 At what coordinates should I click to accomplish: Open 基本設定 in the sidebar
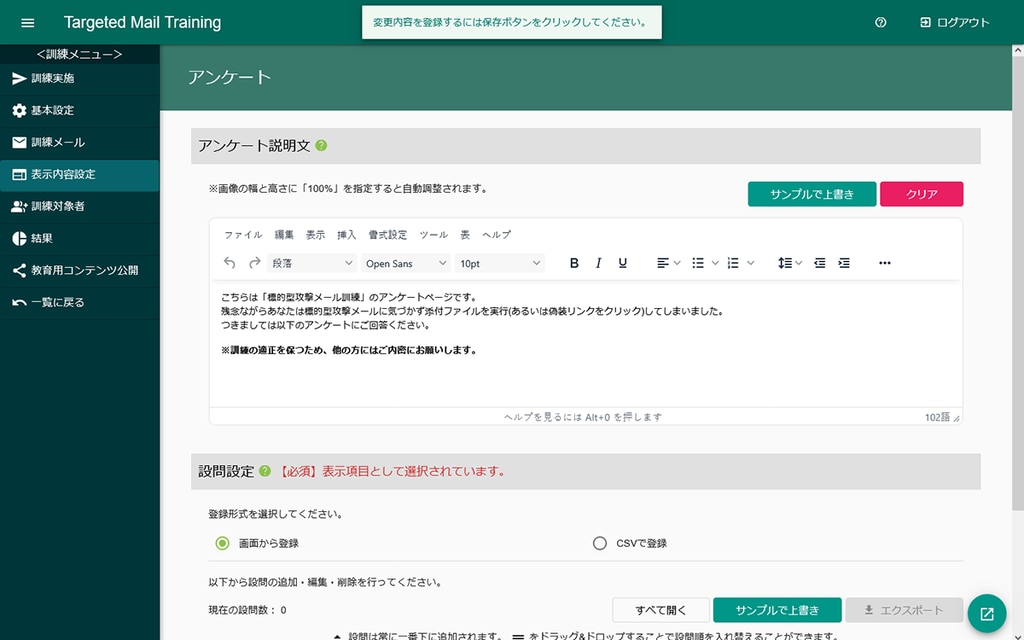[x=80, y=110]
